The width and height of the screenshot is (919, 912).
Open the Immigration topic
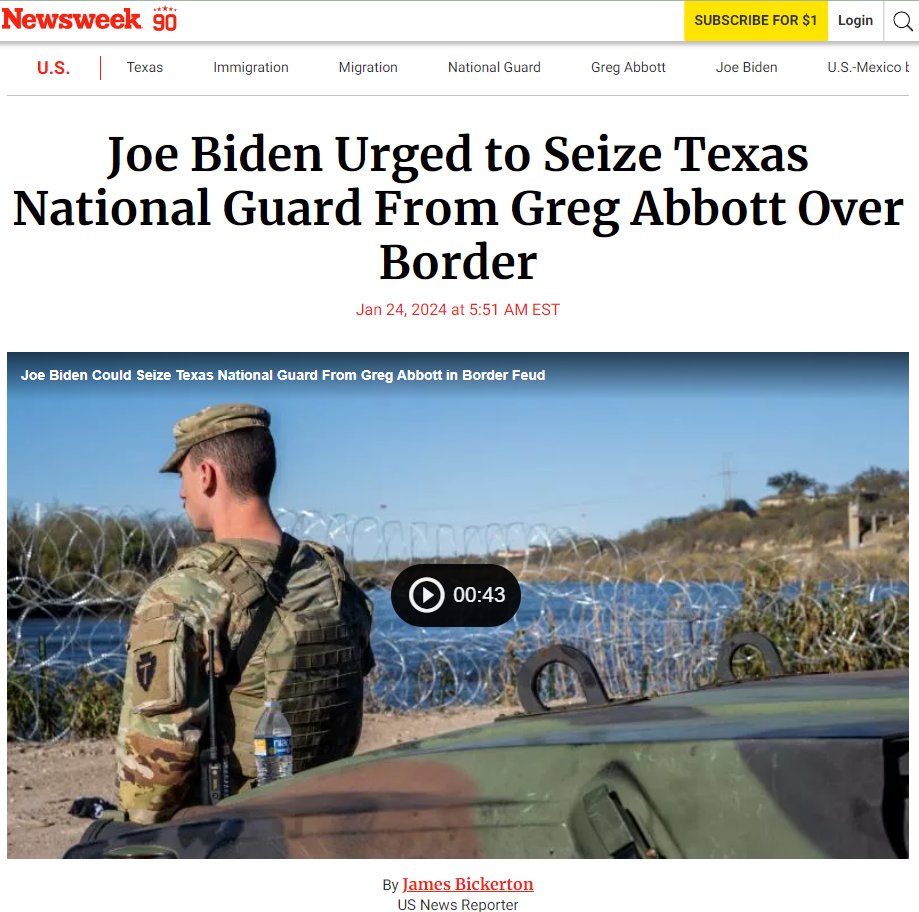(251, 67)
